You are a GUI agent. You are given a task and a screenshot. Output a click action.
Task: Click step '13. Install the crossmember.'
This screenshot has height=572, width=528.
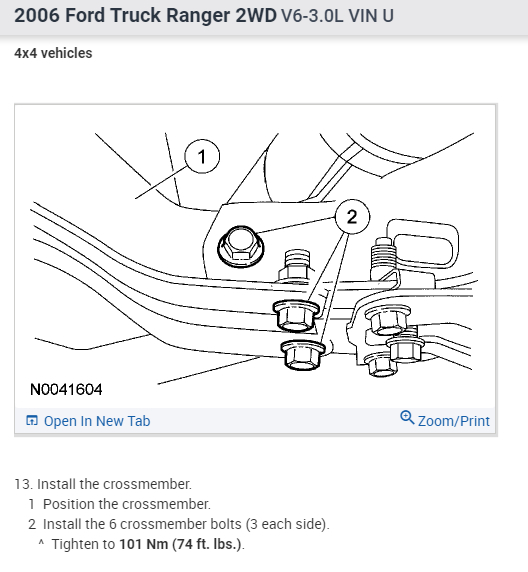[x=103, y=484]
